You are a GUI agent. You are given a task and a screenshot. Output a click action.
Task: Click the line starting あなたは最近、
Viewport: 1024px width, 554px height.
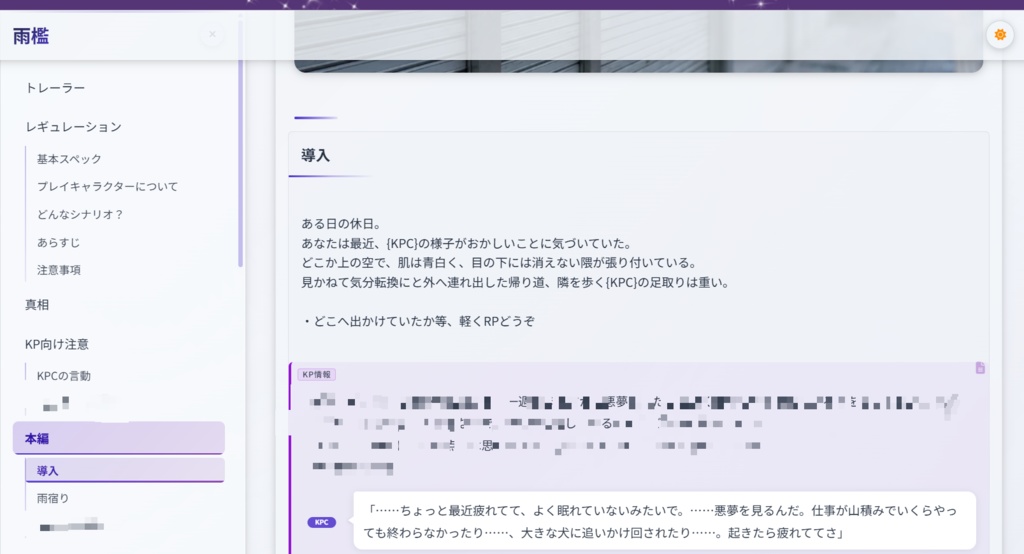pos(467,243)
